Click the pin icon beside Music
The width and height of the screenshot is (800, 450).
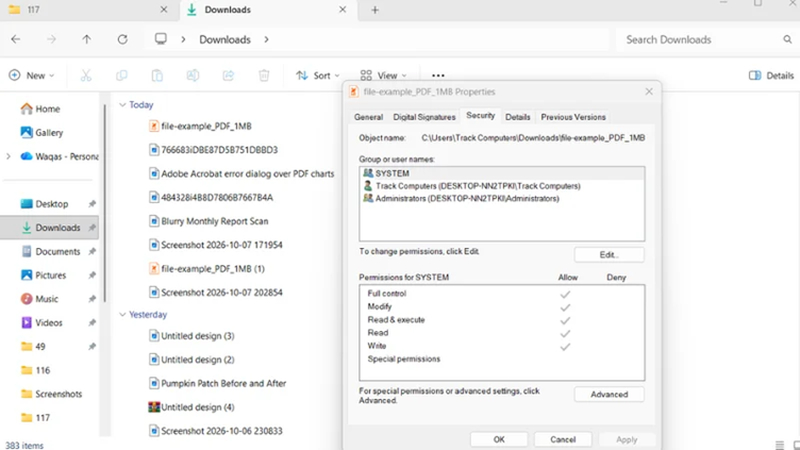click(92, 299)
